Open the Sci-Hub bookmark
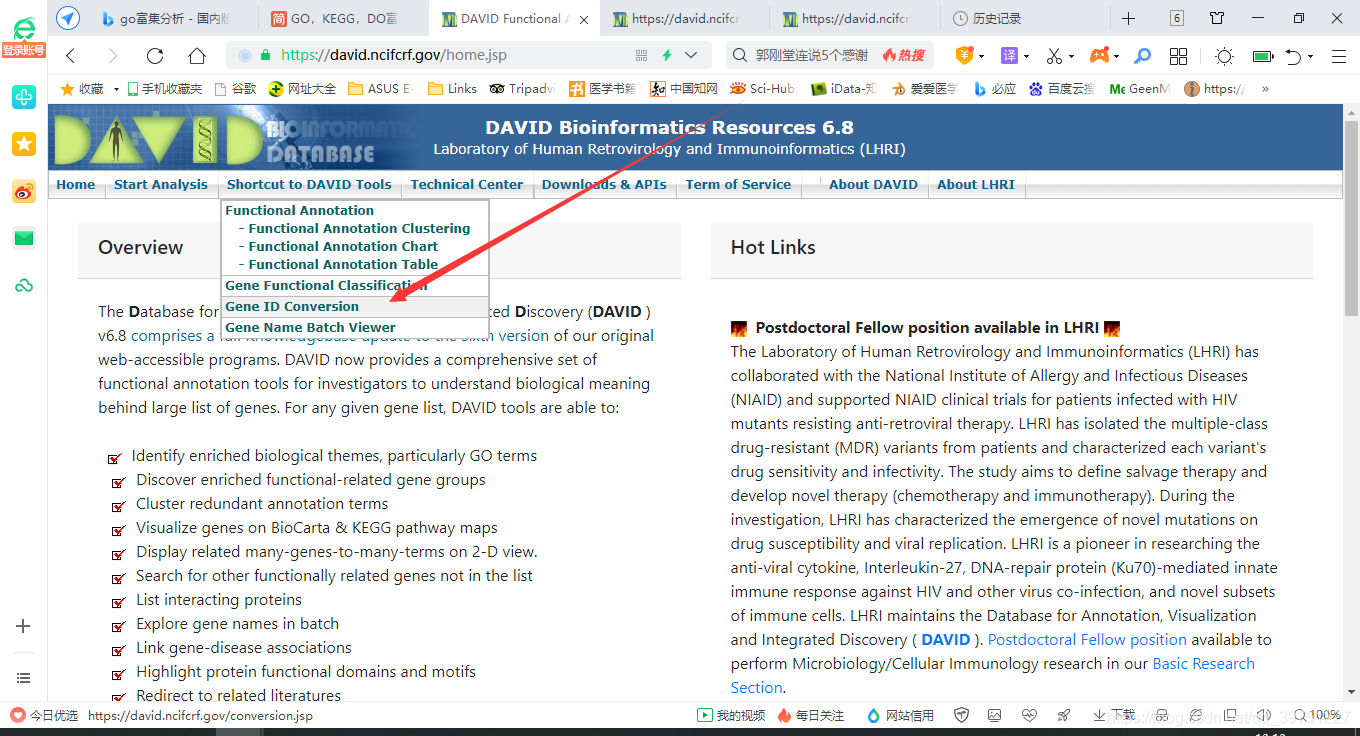This screenshot has width=1360, height=736. tap(763, 89)
